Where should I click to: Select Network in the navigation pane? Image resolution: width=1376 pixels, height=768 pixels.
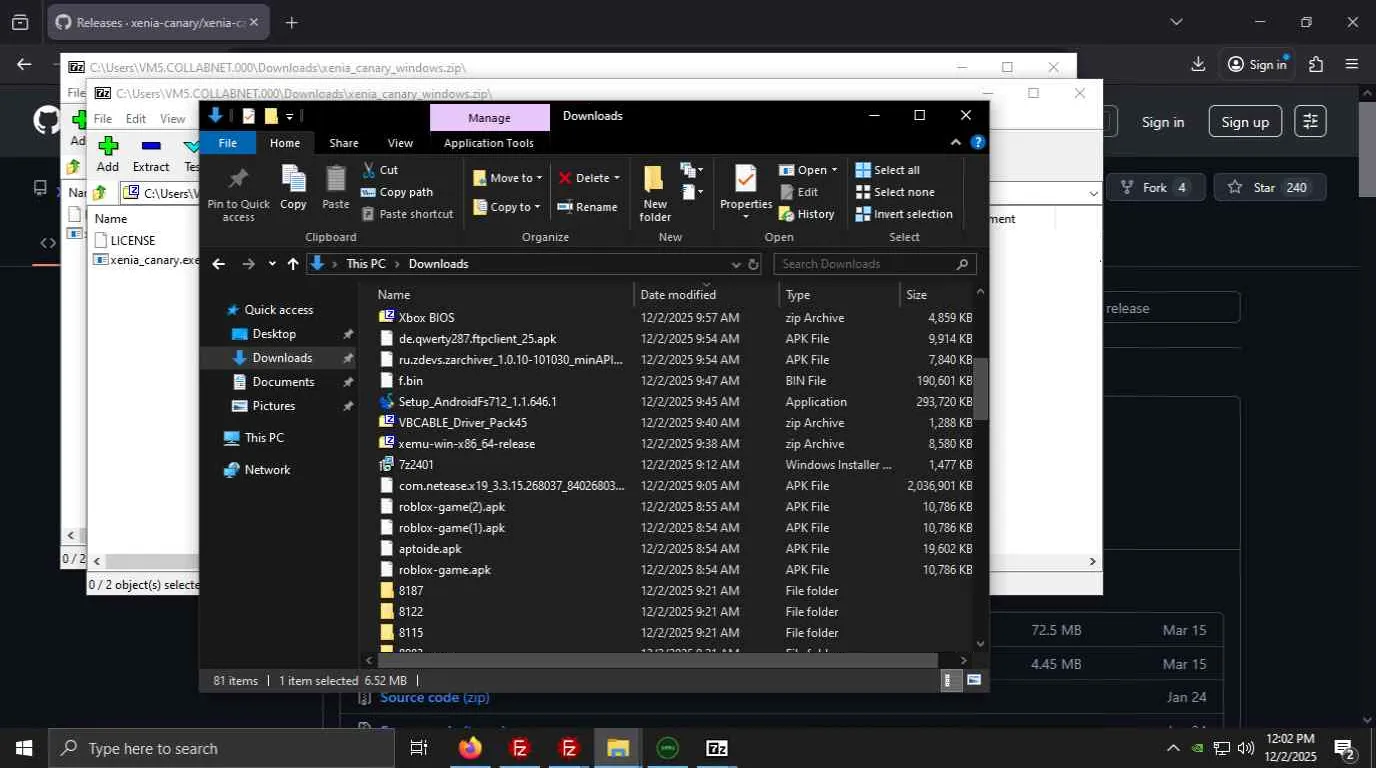coord(267,470)
